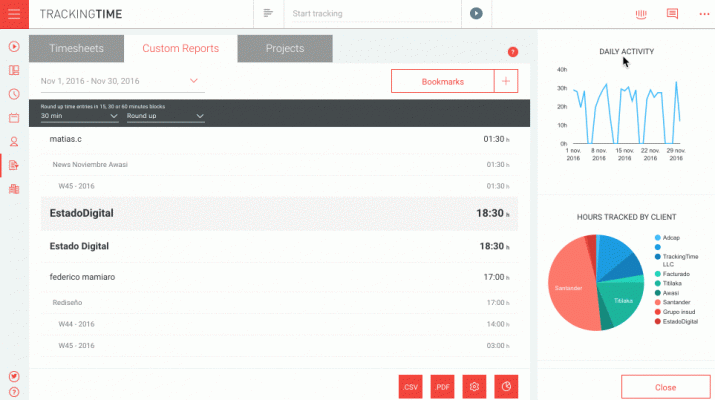
Task: Switch to the Timesheets tab
Action: [x=76, y=48]
